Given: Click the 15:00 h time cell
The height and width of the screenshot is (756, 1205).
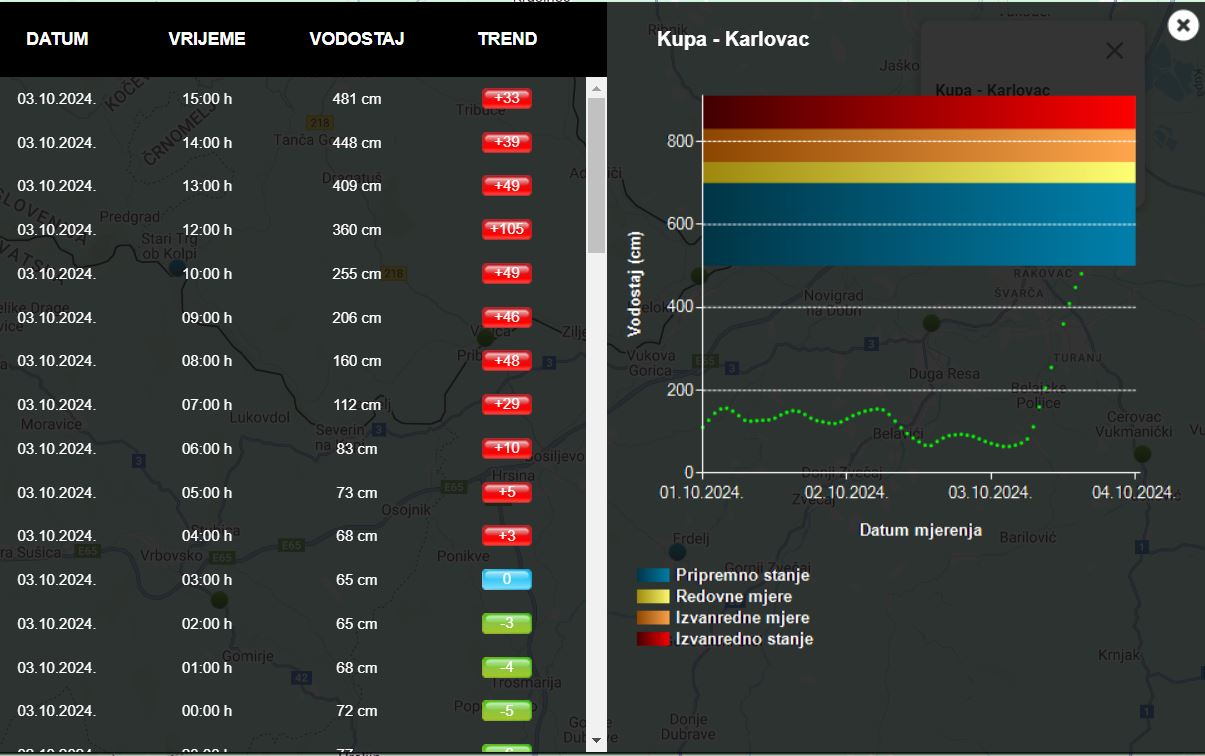Looking at the screenshot, I should [x=207, y=99].
